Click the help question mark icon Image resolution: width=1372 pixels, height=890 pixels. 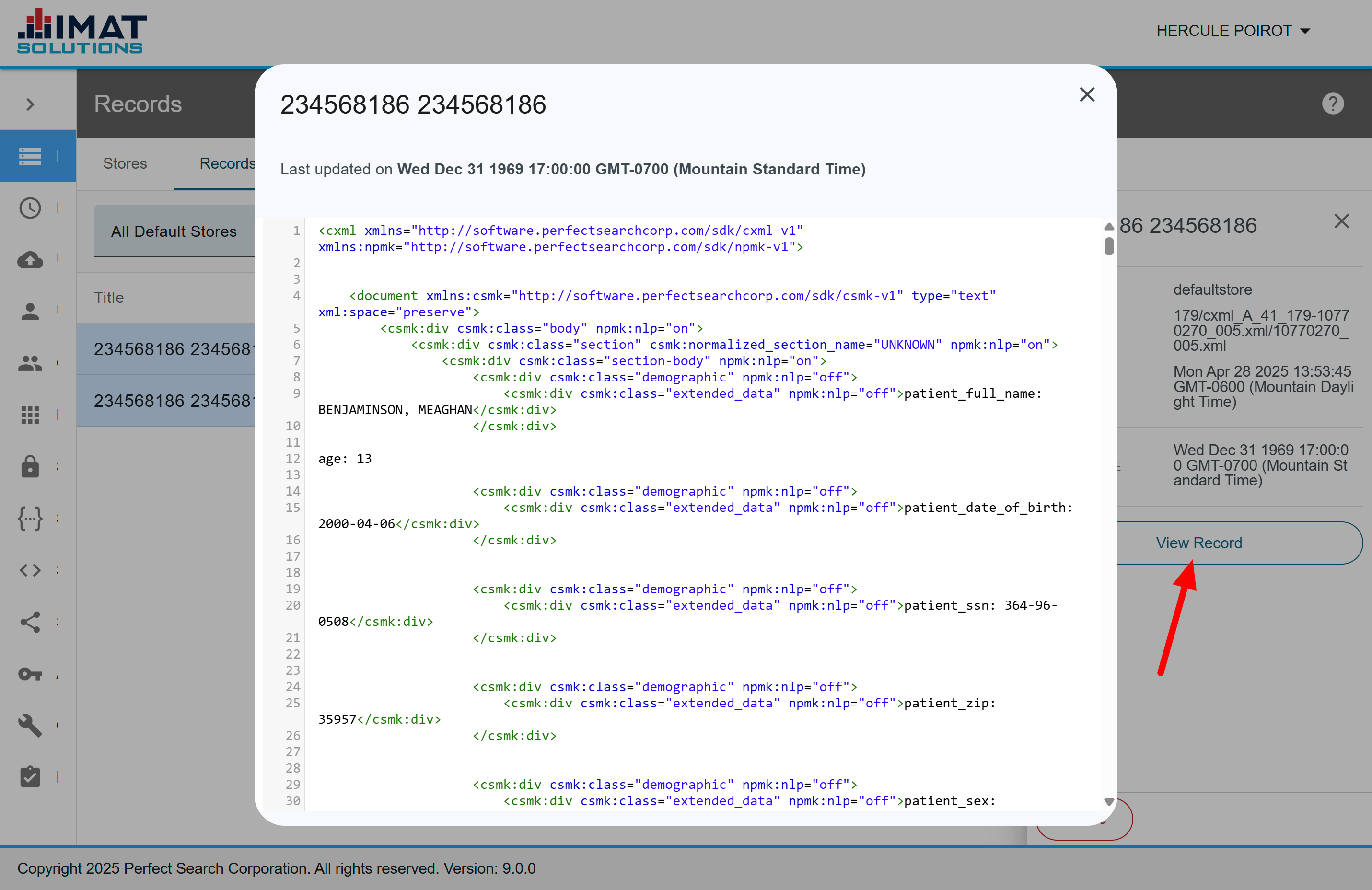coord(1333,104)
